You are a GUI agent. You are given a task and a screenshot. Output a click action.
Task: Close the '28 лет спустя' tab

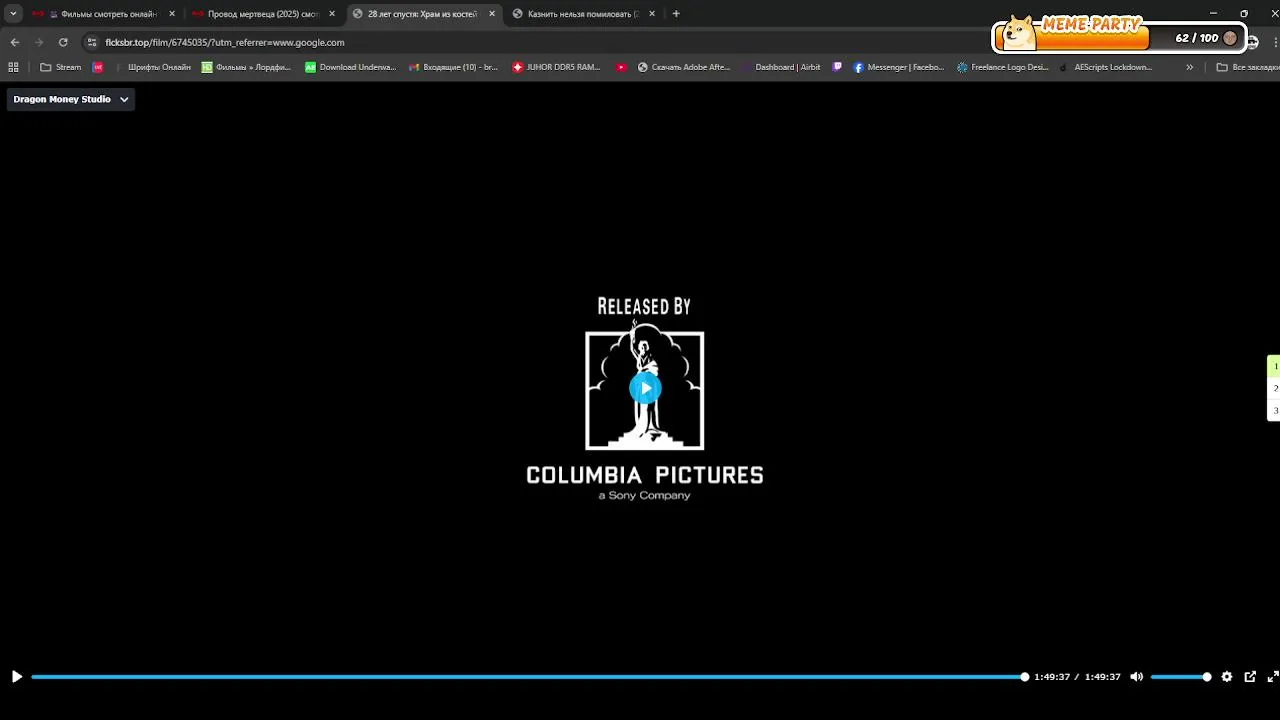[492, 14]
